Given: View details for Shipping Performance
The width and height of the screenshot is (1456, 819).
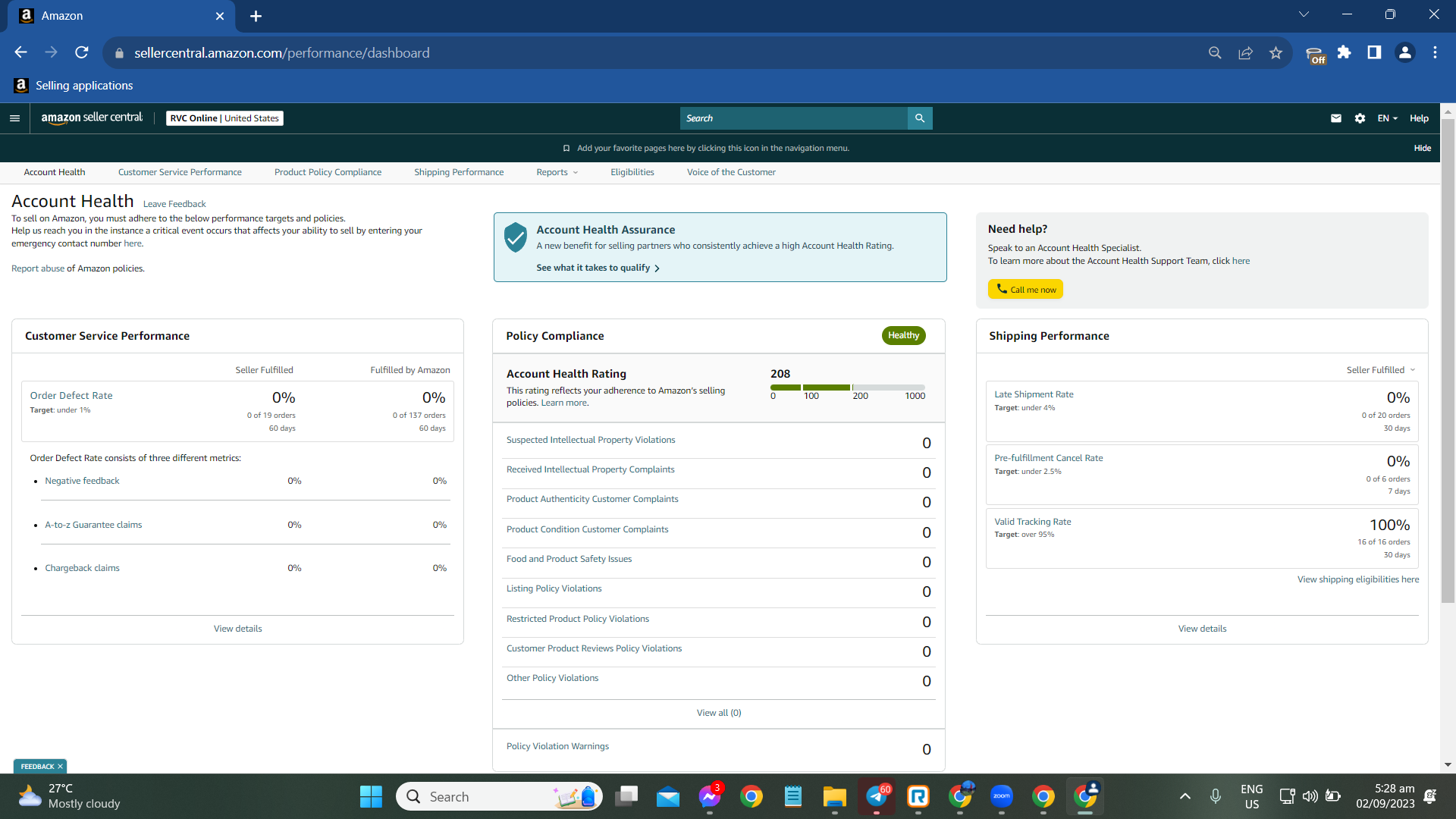Looking at the screenshot, I should point(1202,629).
